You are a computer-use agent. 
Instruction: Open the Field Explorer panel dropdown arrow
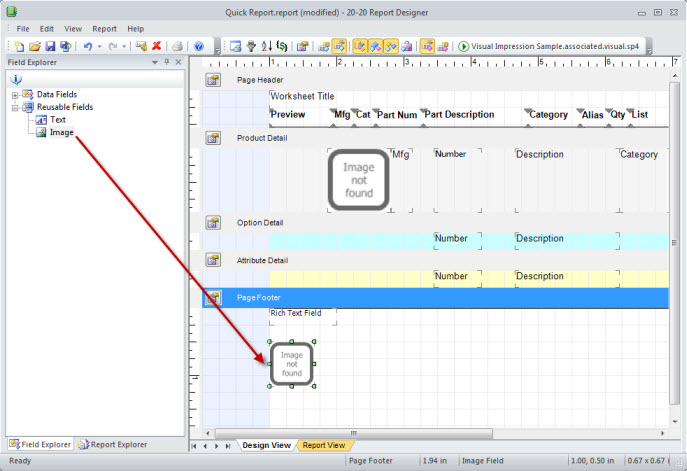click(x=154, y=62)
